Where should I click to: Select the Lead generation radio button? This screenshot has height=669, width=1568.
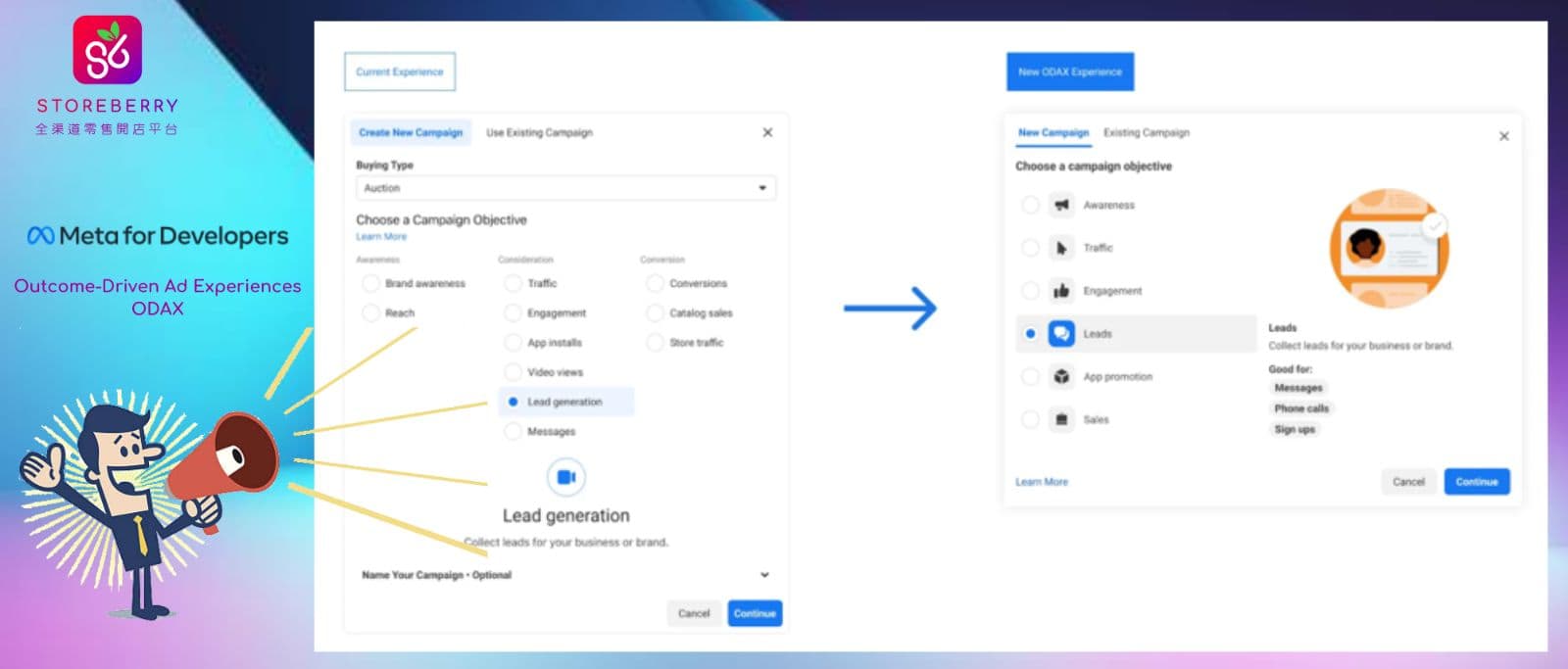[513, 402]
